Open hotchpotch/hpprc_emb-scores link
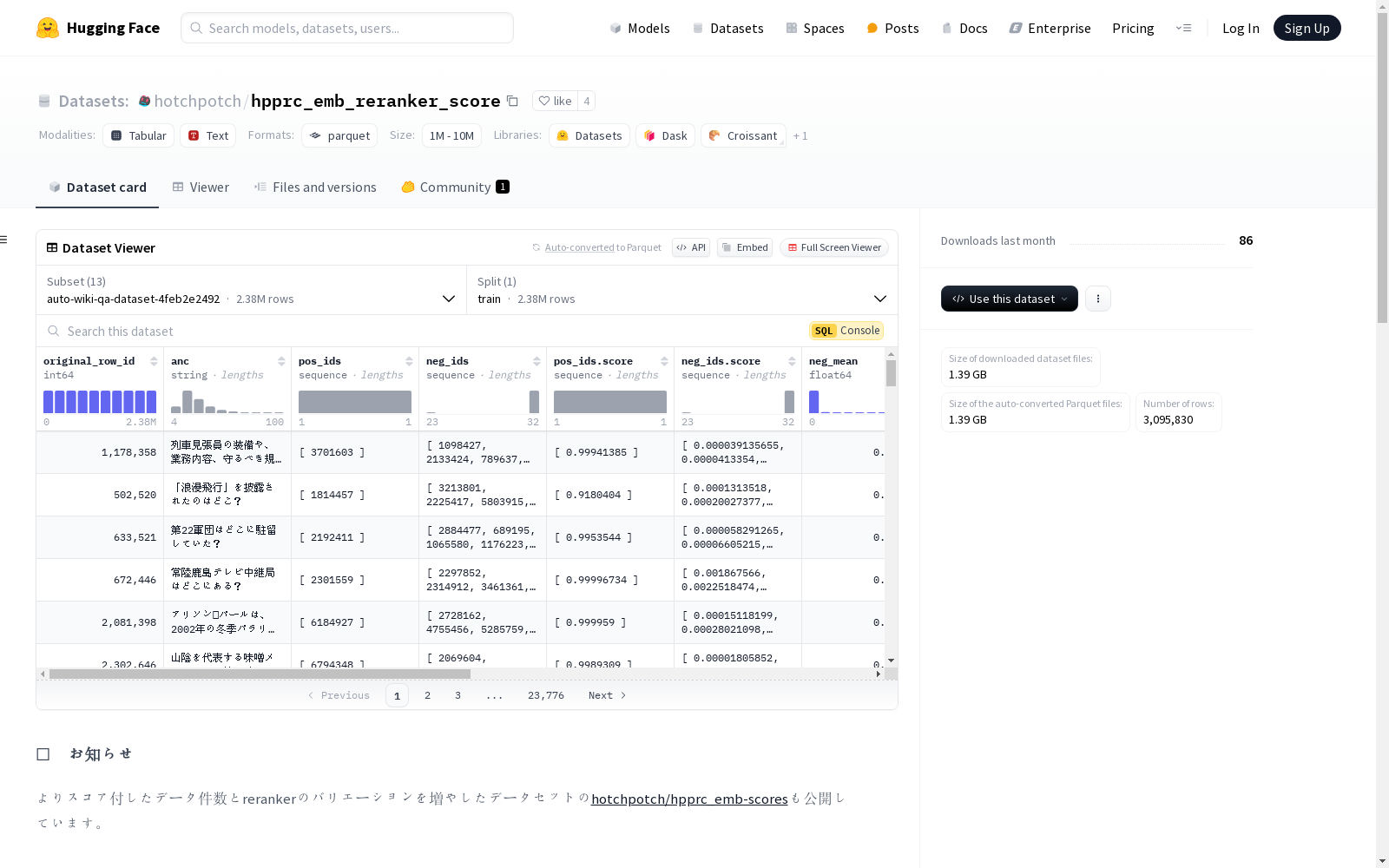 click(x=689, y=799)
